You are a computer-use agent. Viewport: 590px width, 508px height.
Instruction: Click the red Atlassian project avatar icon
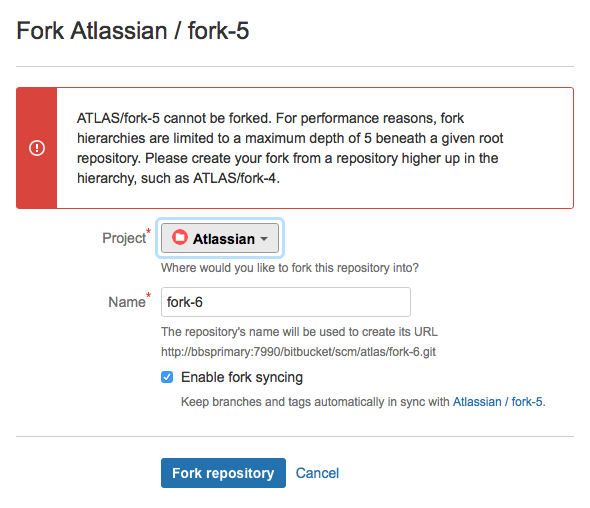click(179, 237)
